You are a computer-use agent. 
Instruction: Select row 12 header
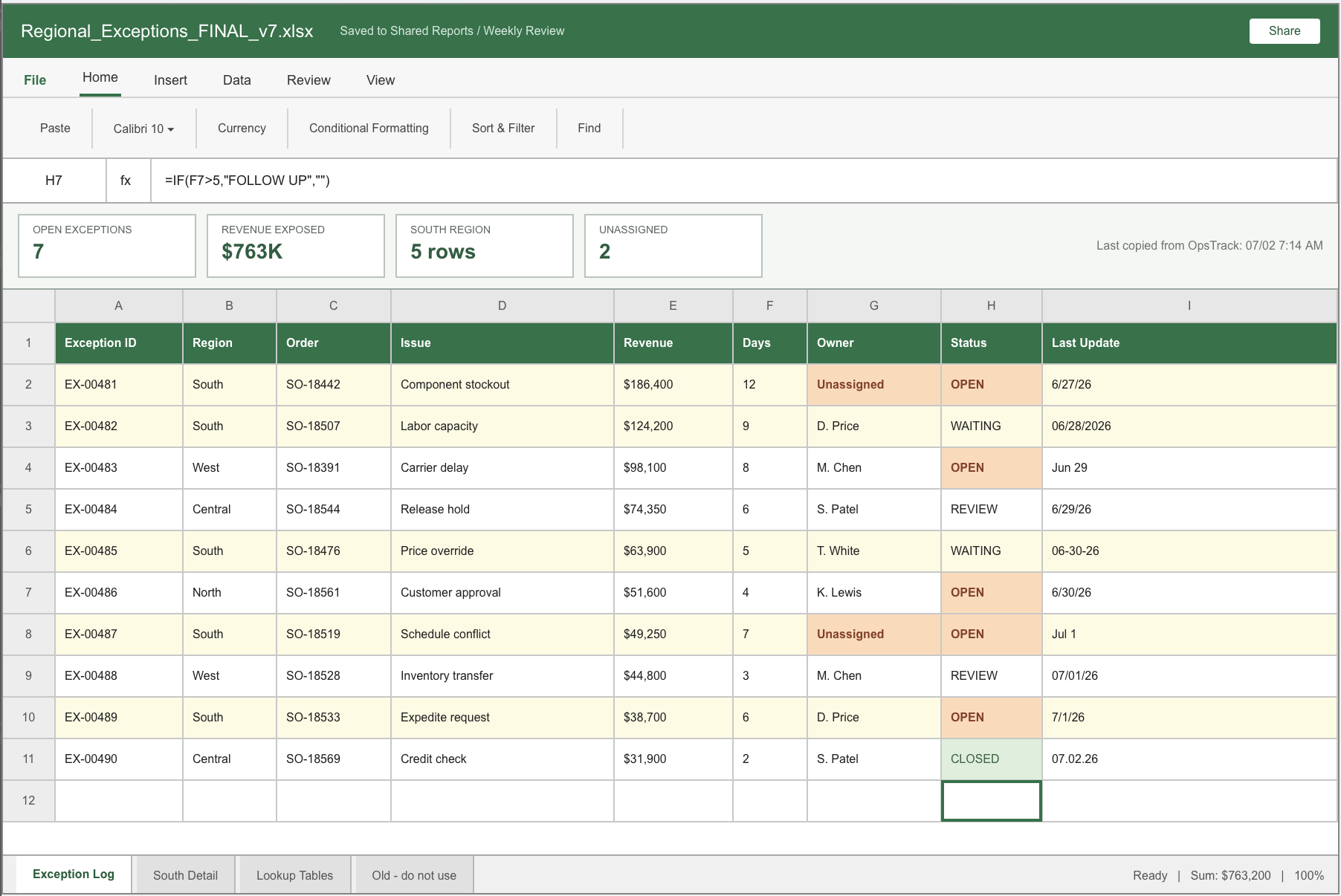click(x=28, y=800)
